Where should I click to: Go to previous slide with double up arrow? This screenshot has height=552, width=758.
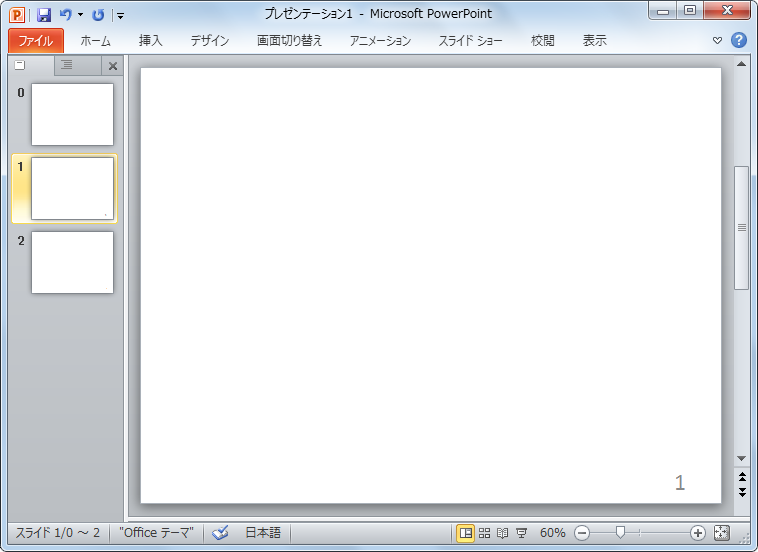742,477
